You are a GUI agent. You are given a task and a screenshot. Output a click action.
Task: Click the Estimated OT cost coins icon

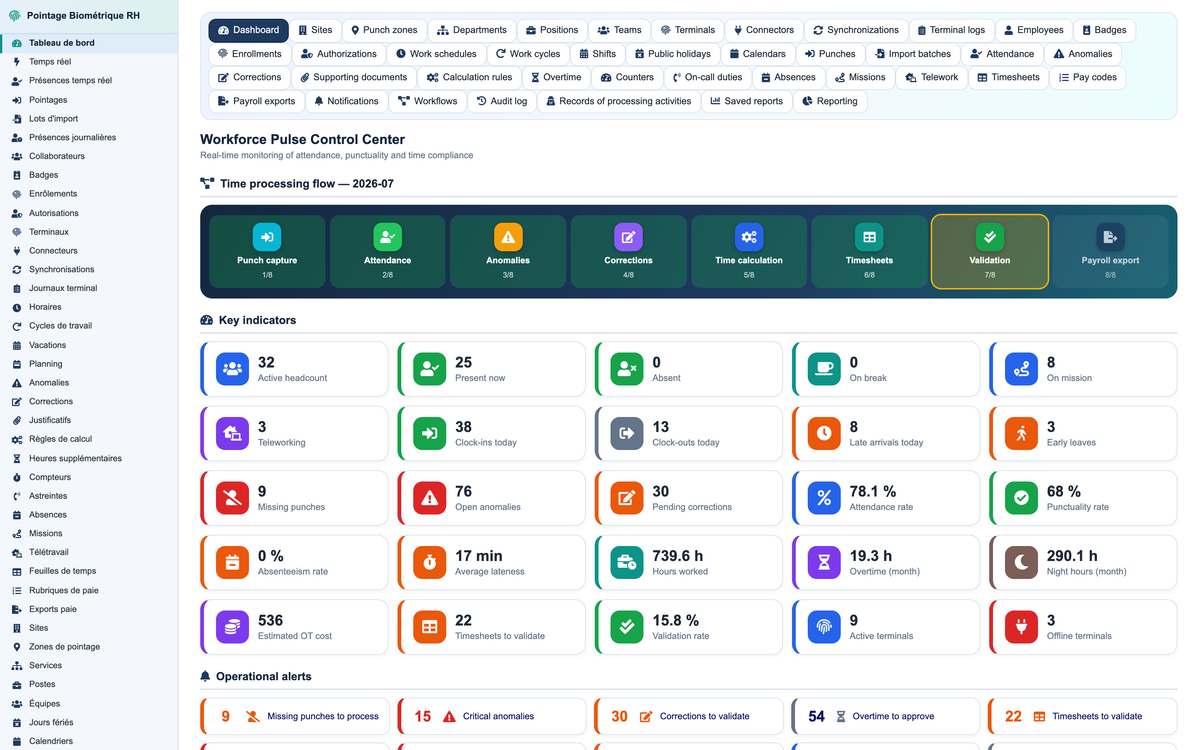tap(233, 627)
